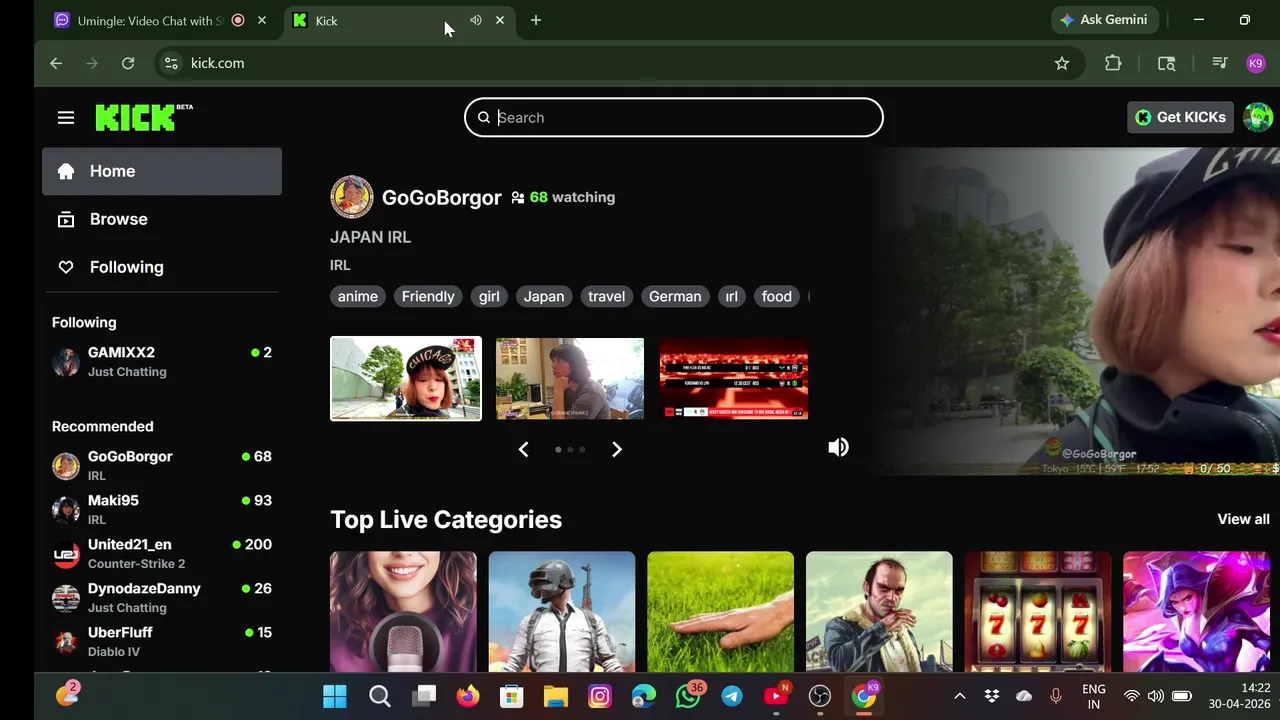Screen dimensions: 1280x720
Task: Open the browser extensions puzzle icon
Action: 1113,63
